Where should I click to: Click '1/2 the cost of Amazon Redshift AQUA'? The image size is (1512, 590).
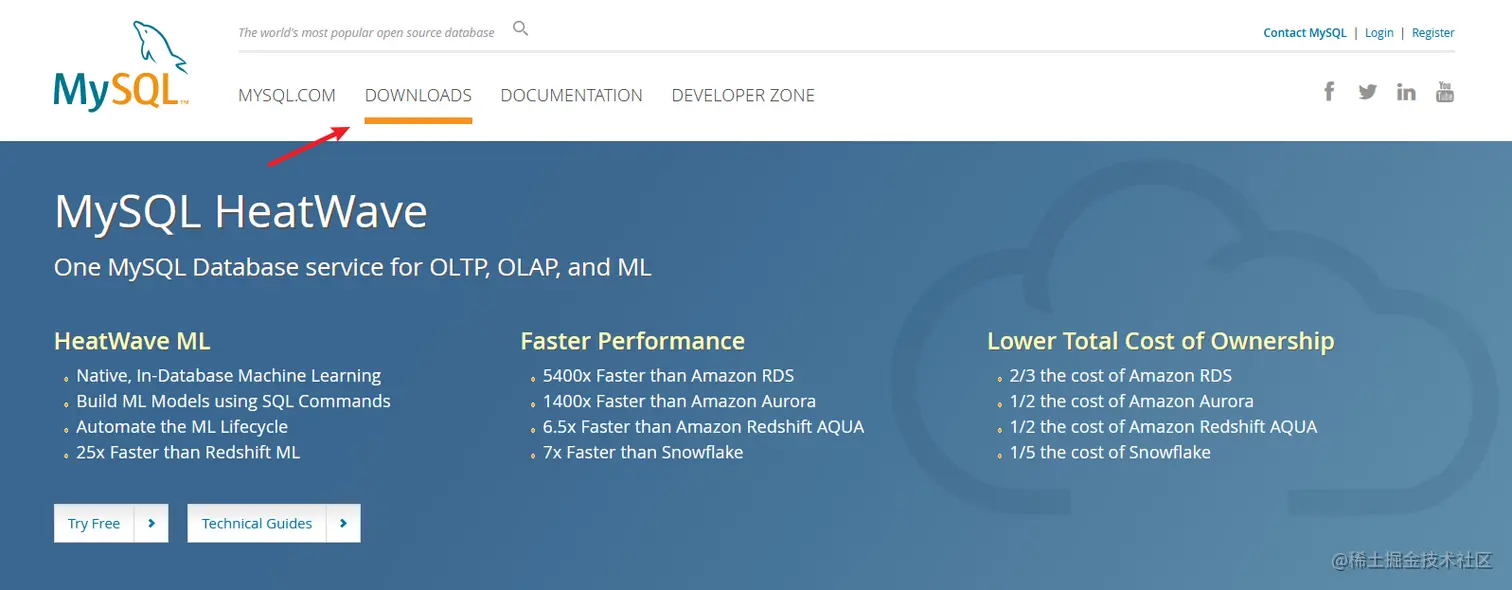point(1164,427)
